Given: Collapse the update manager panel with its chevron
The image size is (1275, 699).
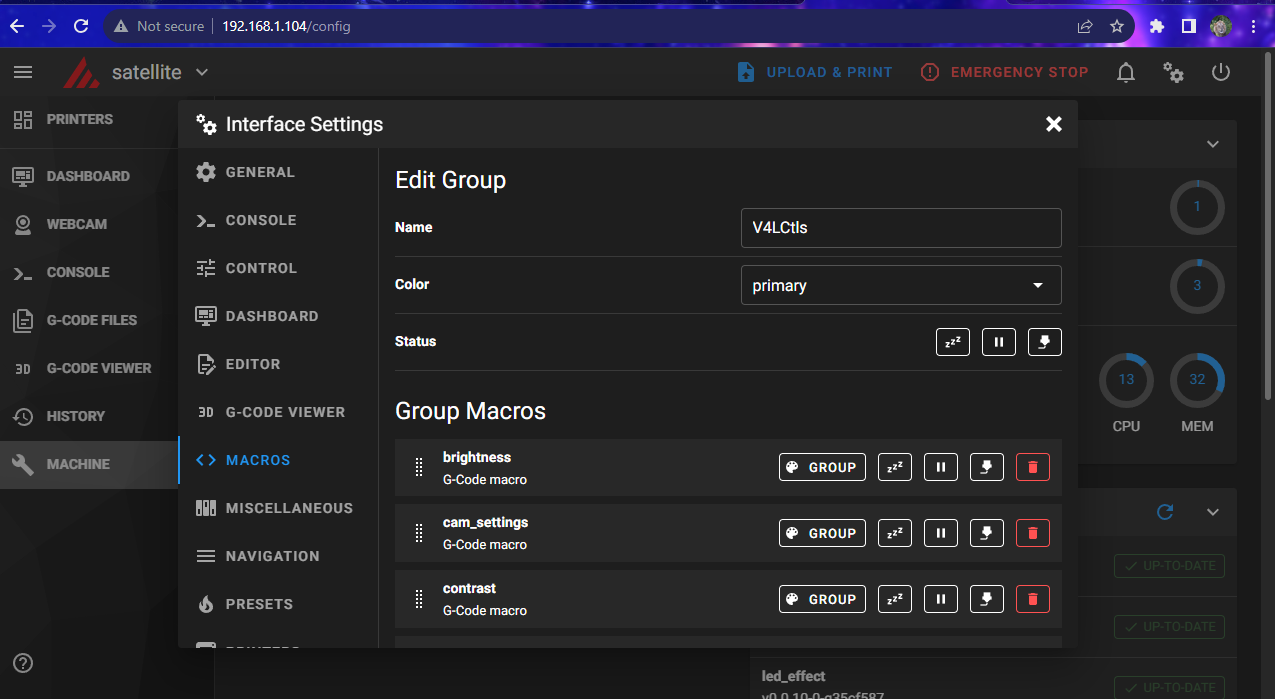Looking at the screenshot, I should coord(1212,512).
